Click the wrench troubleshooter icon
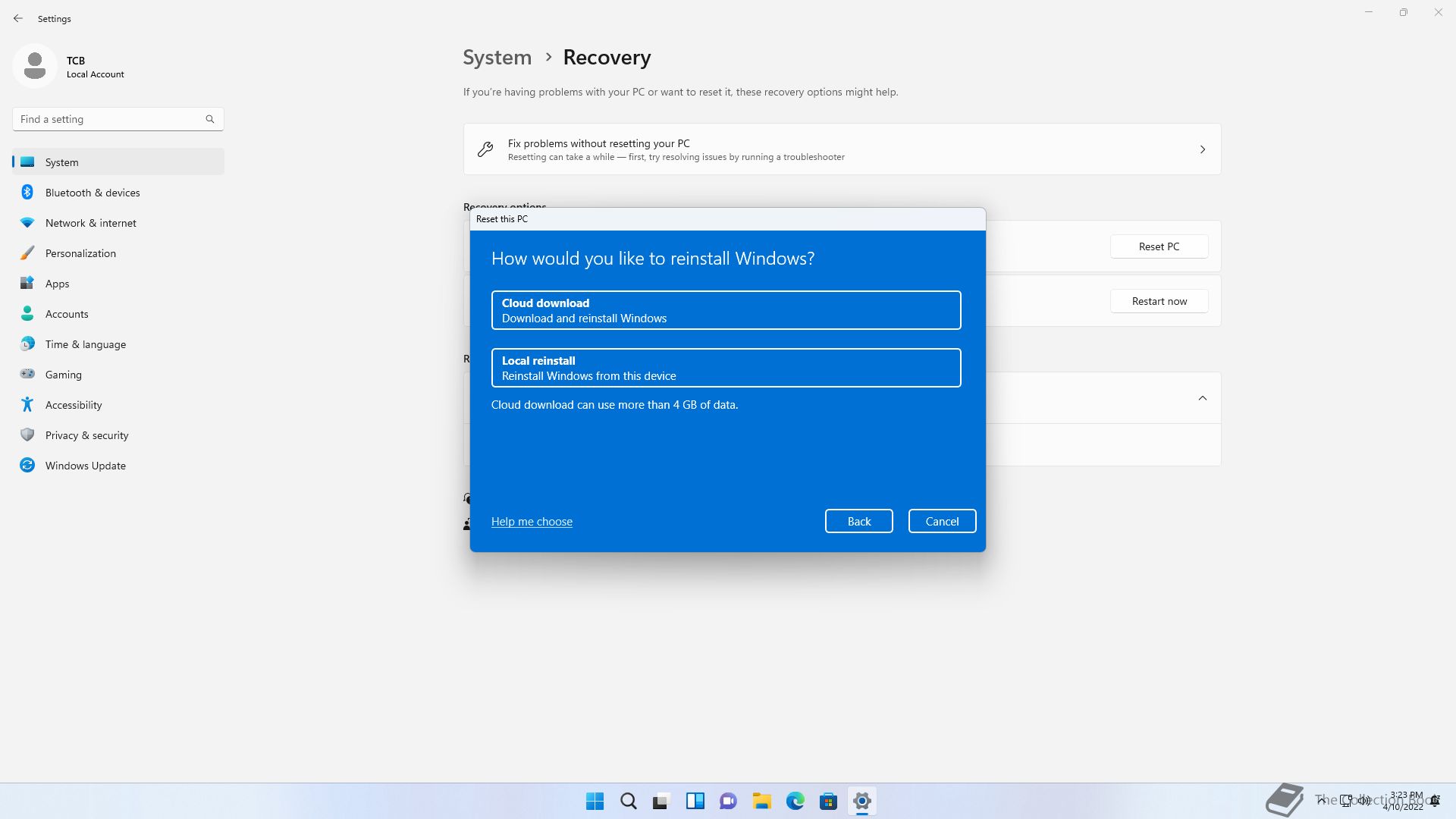 pyautogui.click(x=485, y=149)
